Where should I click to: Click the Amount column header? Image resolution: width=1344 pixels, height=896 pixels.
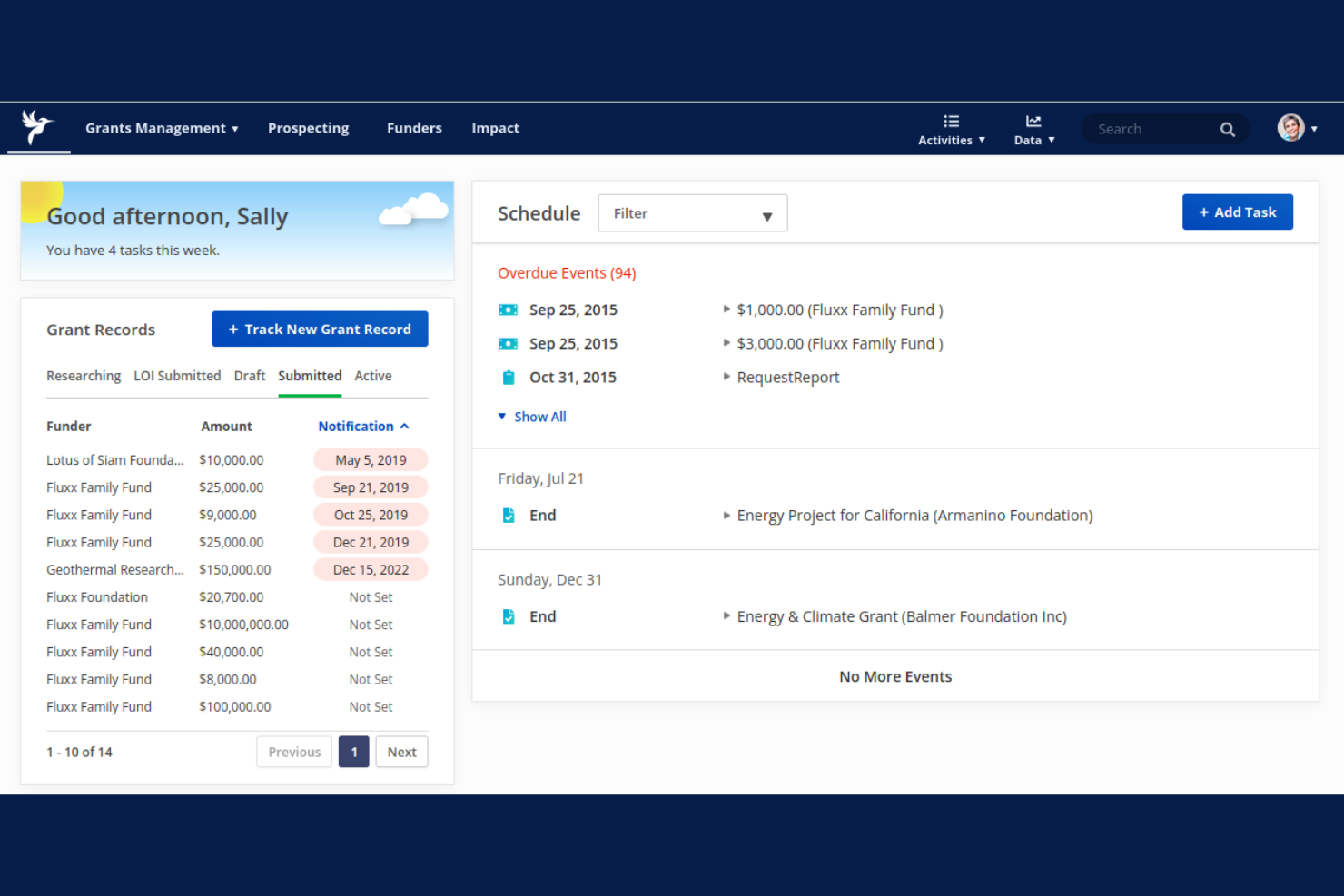(x=226, y=426)
